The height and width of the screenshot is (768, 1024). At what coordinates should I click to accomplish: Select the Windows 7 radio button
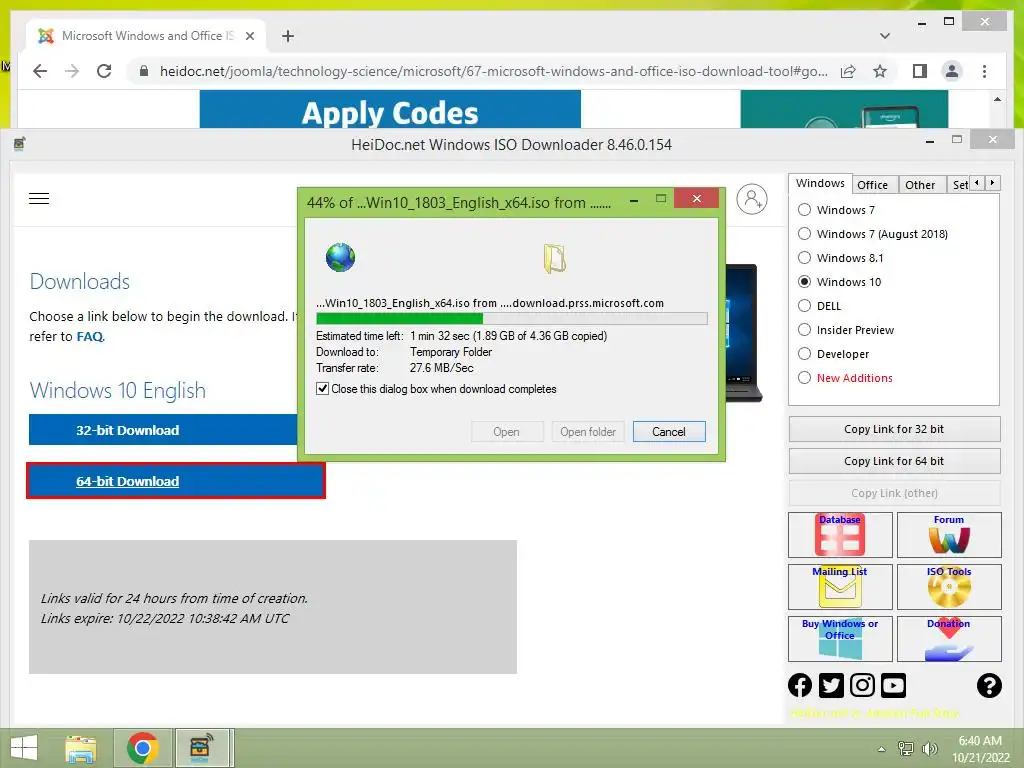point(805,210)
